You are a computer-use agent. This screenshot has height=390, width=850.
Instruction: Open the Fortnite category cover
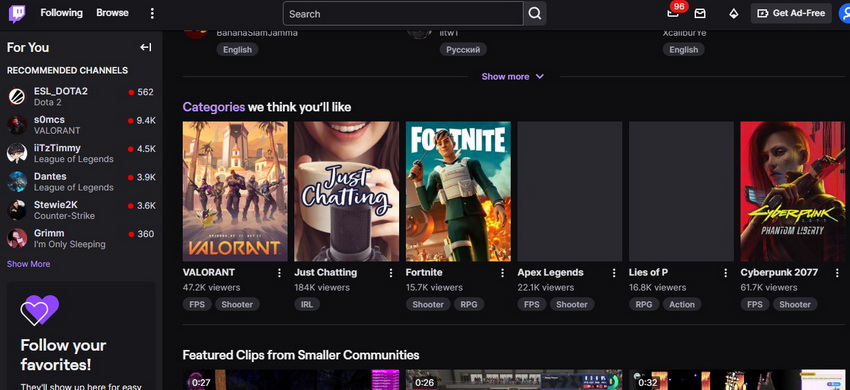point(458,191)
